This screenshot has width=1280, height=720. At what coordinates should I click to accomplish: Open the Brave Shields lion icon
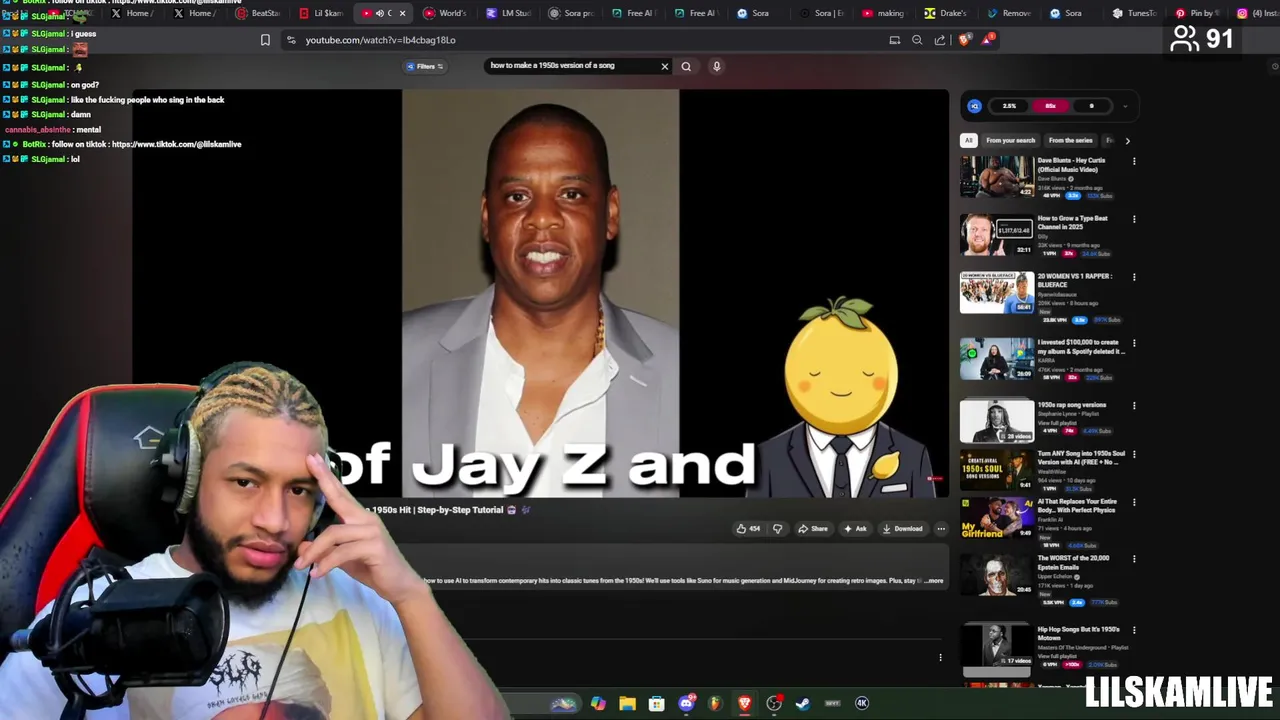point(964,40)
